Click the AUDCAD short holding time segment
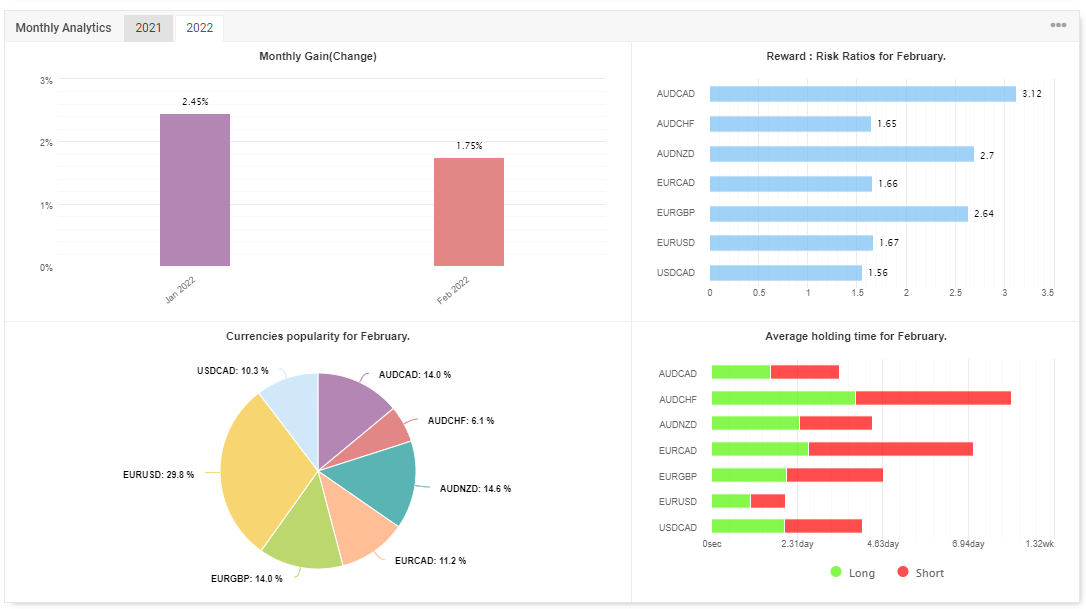Viewport: 1086px width, 609px height. click(x=805, y=372)
